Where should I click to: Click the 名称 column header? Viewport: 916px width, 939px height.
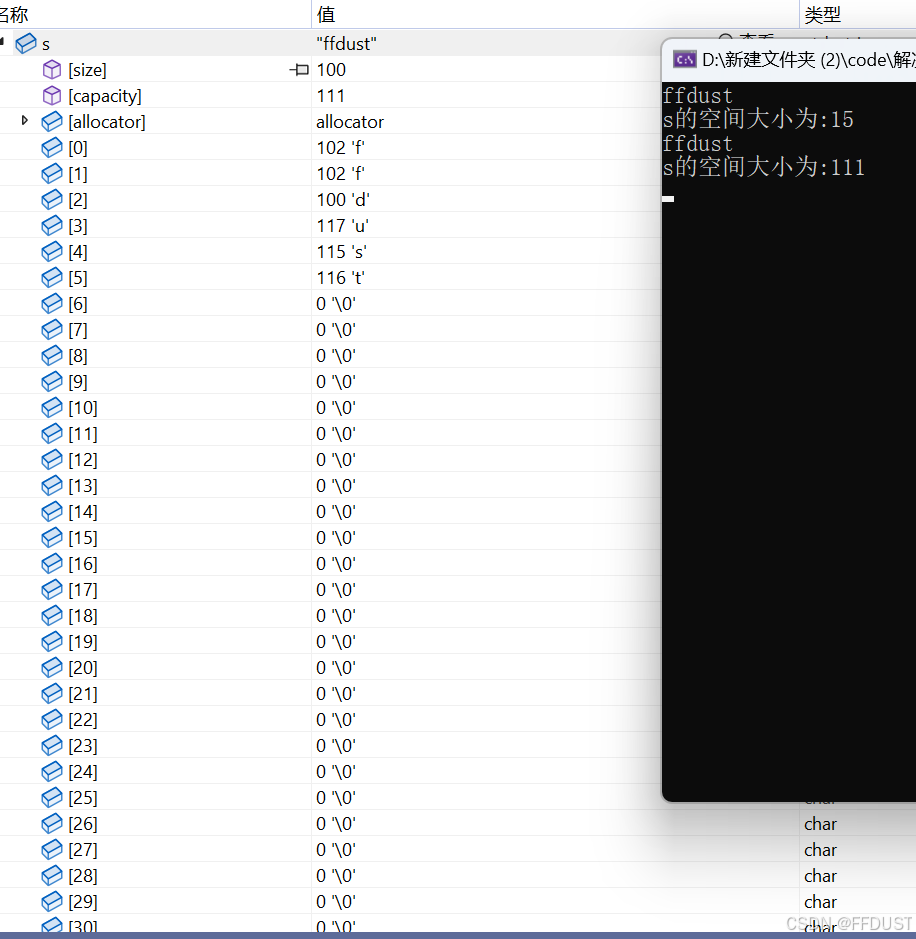pos(13,14)
